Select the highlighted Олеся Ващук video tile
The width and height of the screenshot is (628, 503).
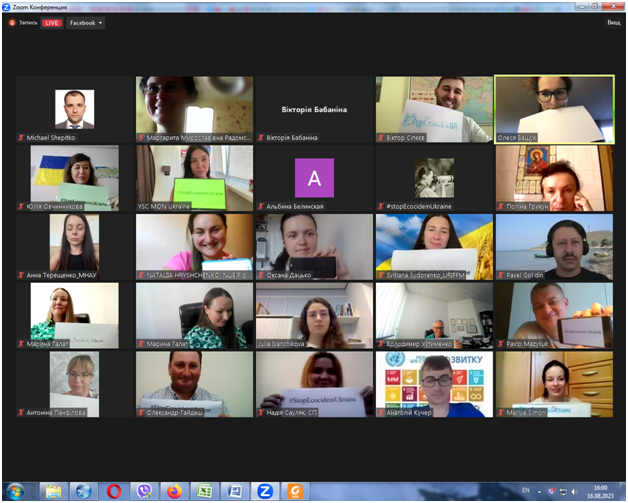(x=554, y=109)
